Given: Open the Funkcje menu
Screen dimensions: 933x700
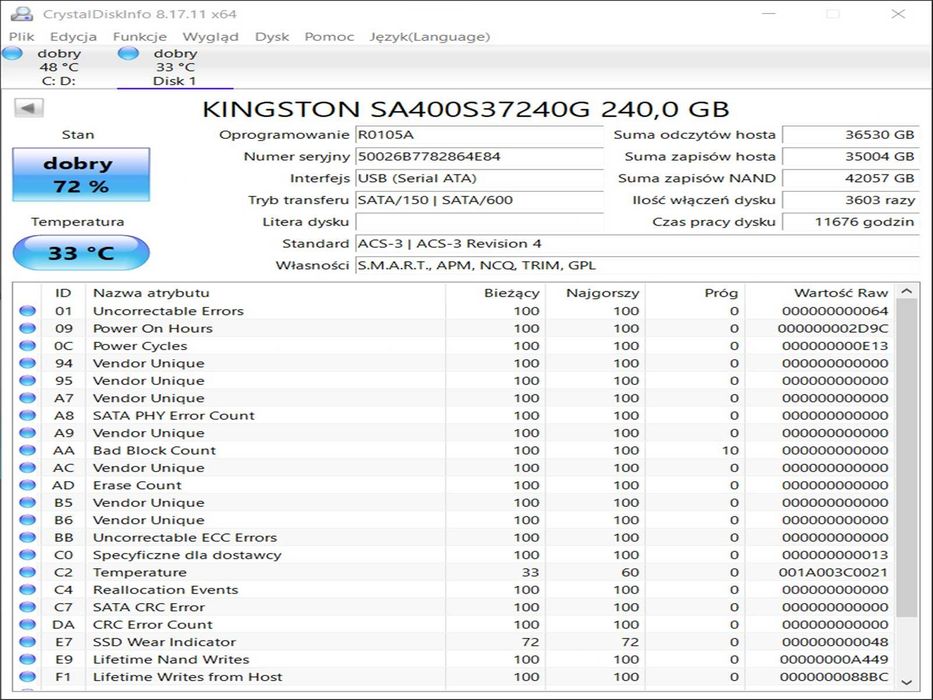Looking at the screenshot, I should coord(140,37).
